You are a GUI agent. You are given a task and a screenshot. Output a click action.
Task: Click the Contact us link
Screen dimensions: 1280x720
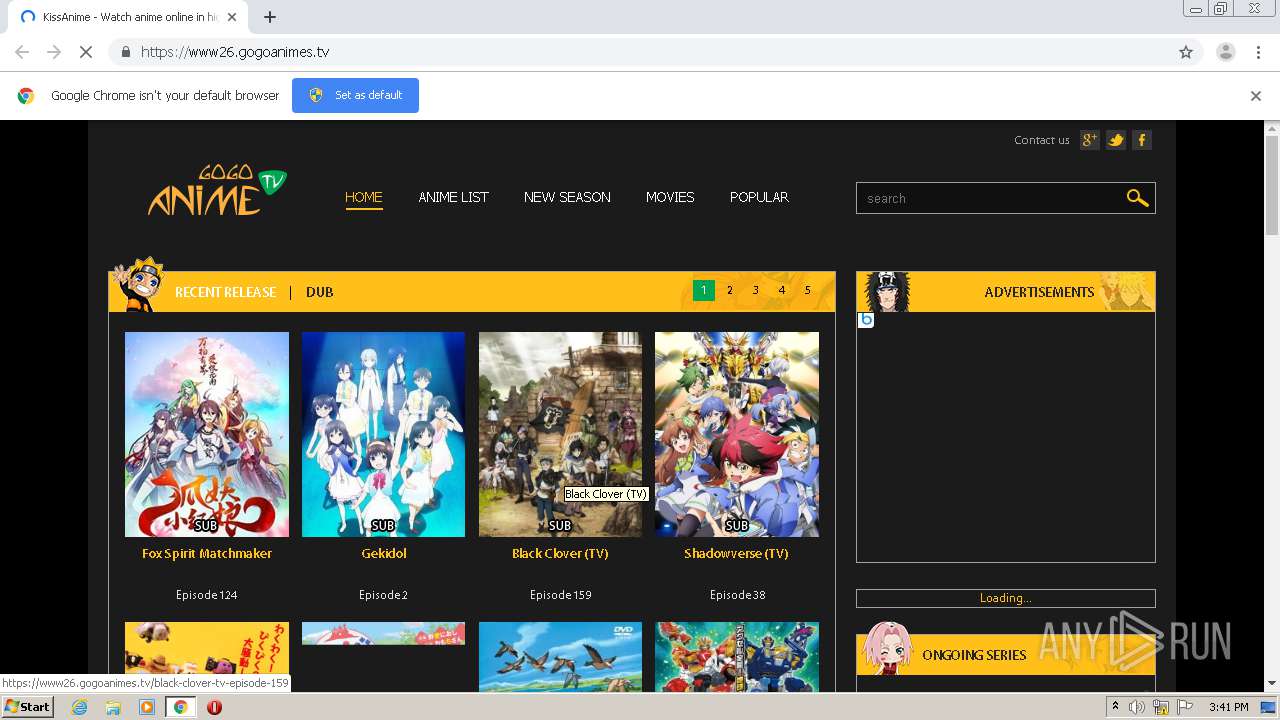point(1042,140)
